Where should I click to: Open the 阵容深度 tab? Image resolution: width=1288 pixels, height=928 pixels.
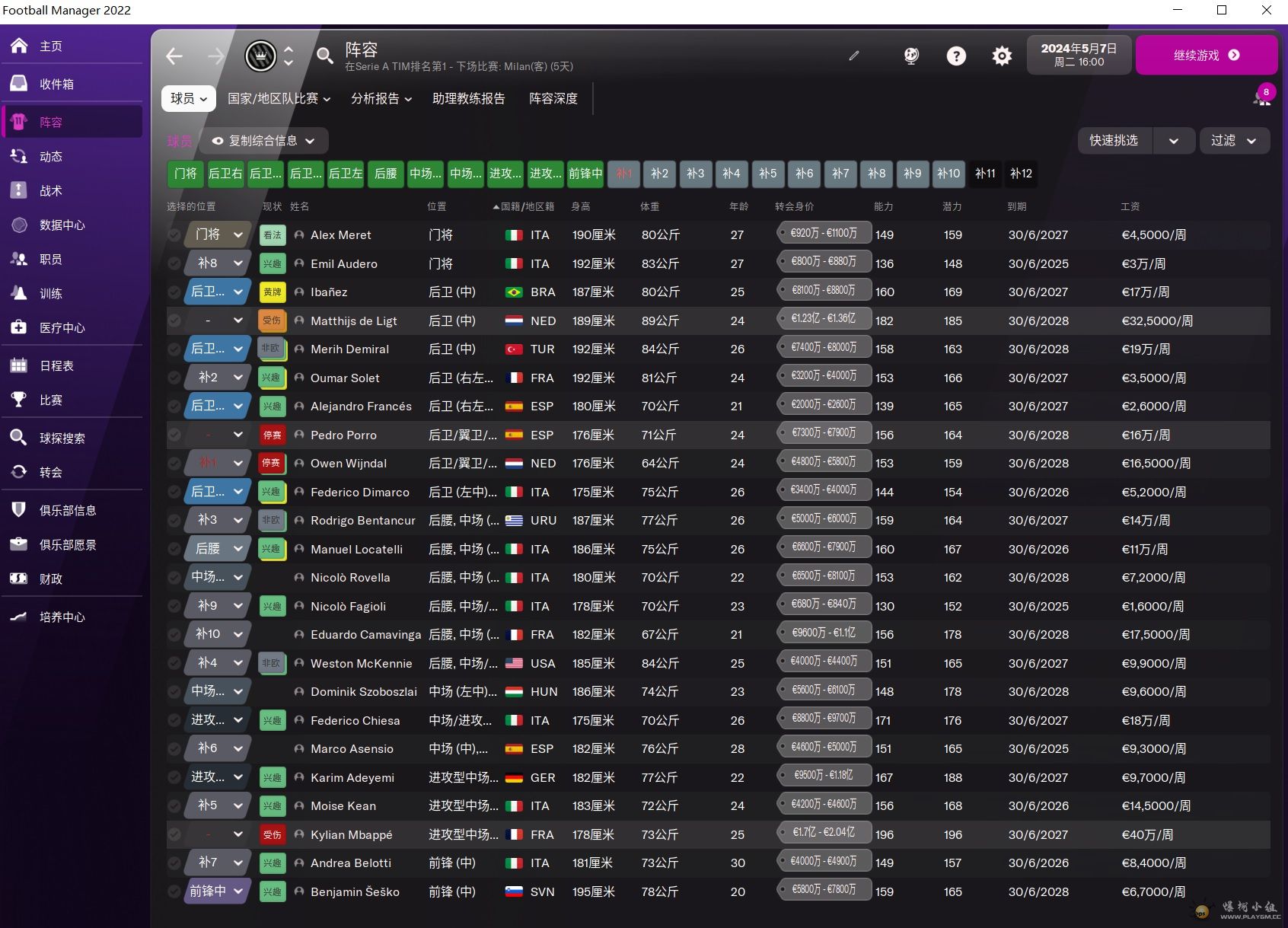pyautogui.click(x=553, y=98)
